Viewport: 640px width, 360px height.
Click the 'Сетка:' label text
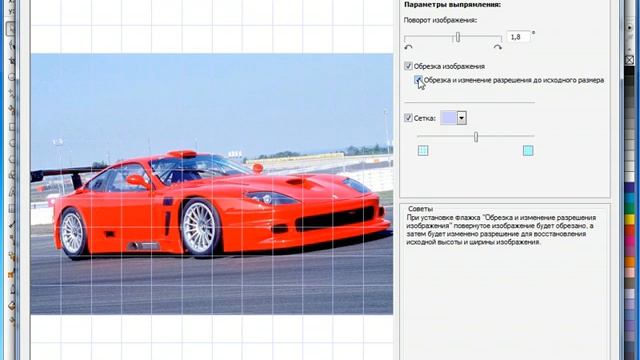tap(424, 118)
